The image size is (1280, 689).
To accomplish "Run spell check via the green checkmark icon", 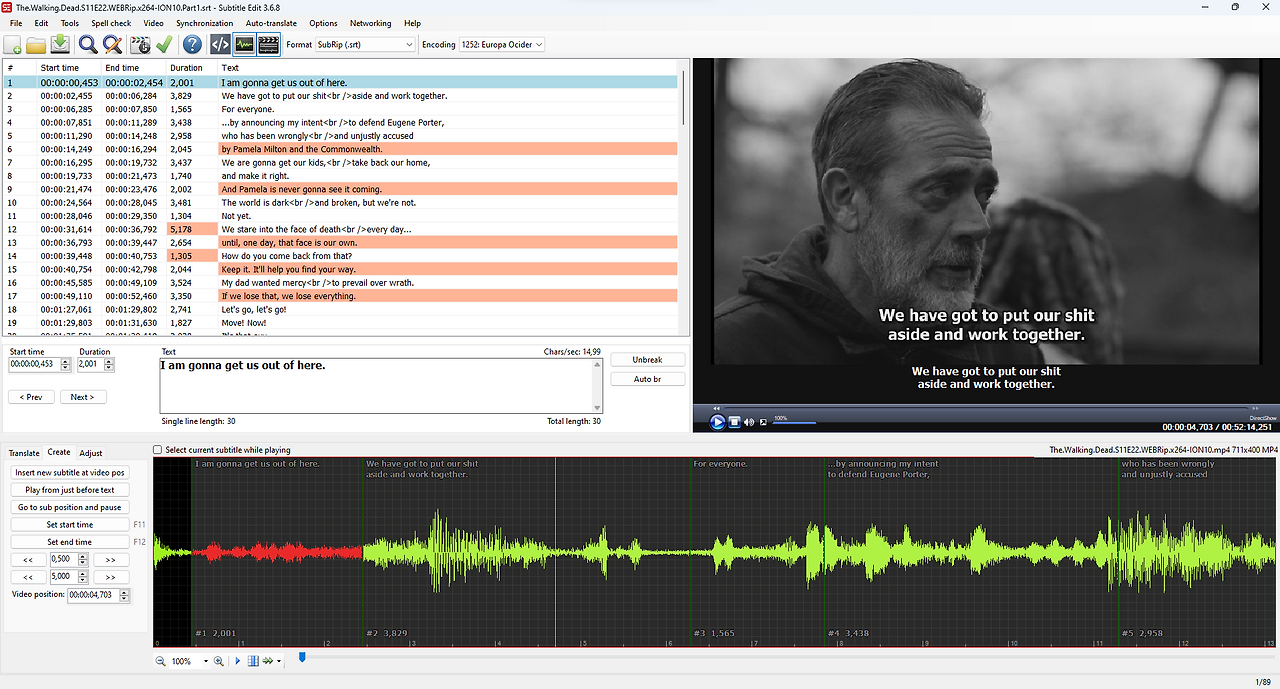I will point(164,45).
